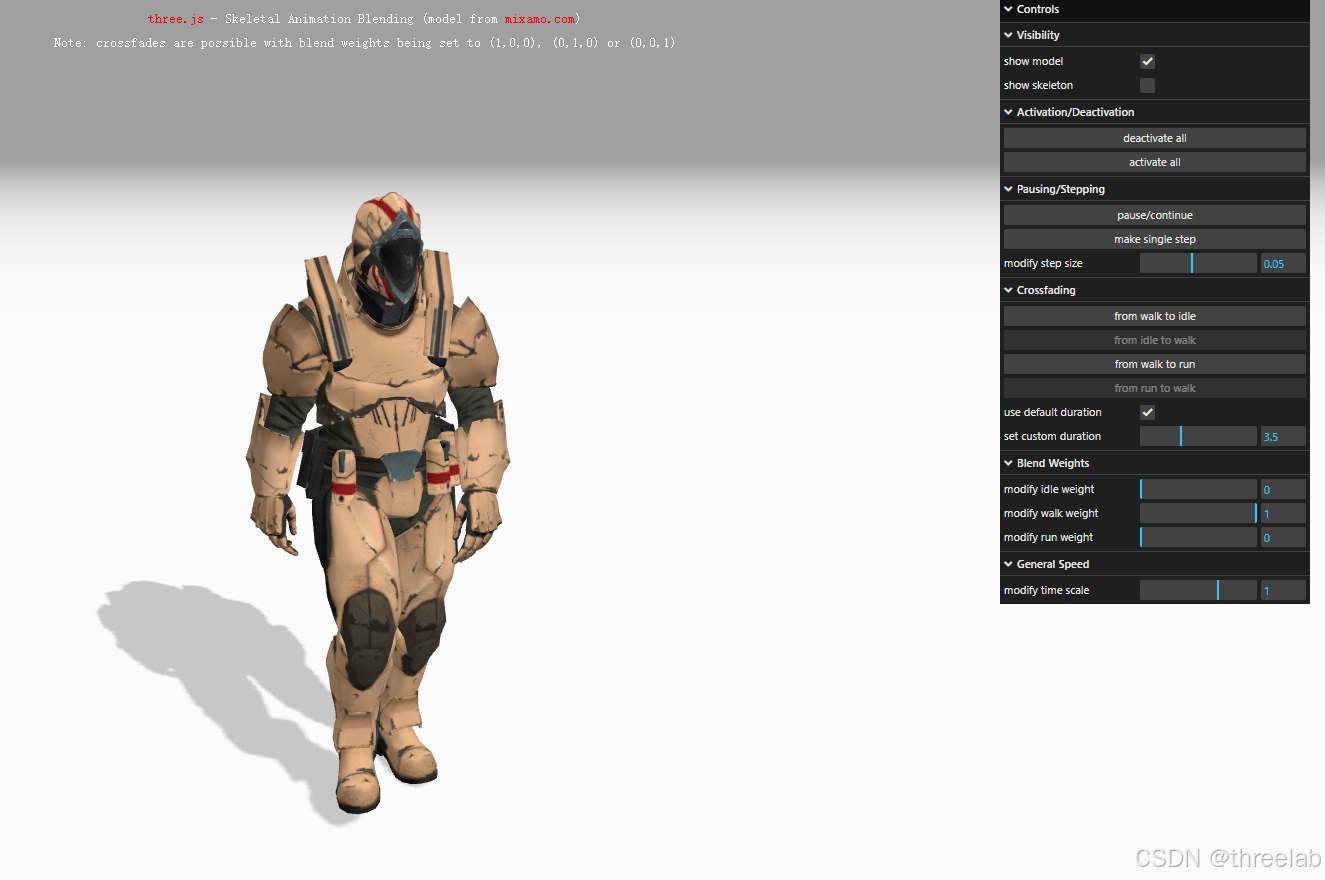Click the walk weight value field
Screen dimensions: 1325x880
pos(1283,514)
